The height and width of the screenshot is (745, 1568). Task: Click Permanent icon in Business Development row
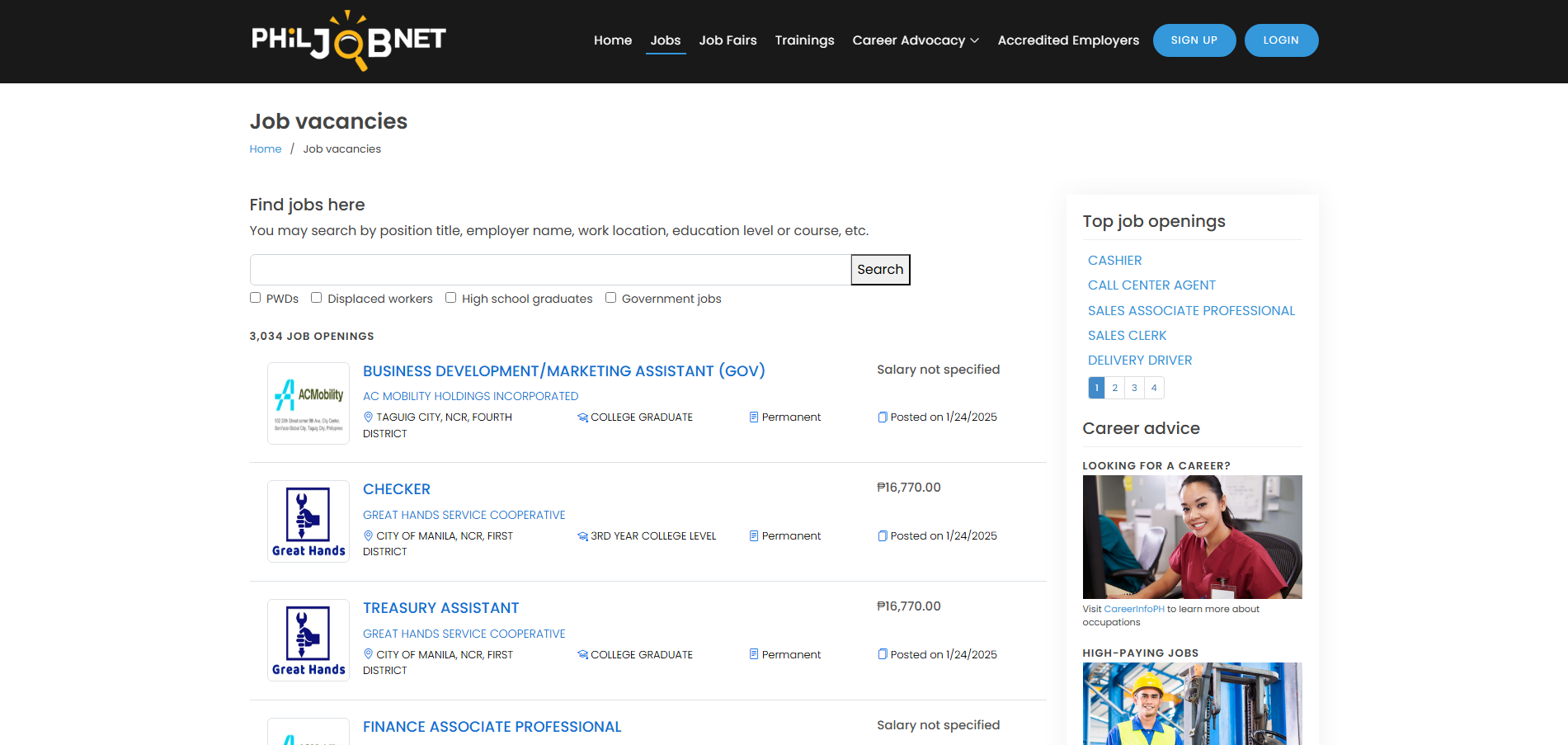(x=754, y=417)
